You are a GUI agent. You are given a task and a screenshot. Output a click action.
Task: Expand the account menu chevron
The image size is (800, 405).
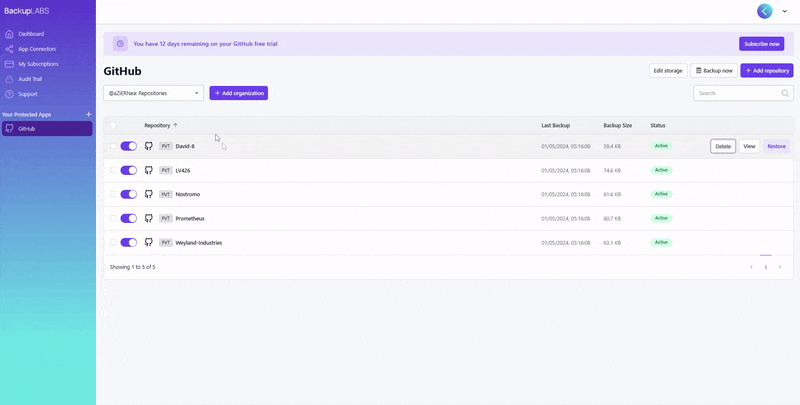[x=785, y=11]
